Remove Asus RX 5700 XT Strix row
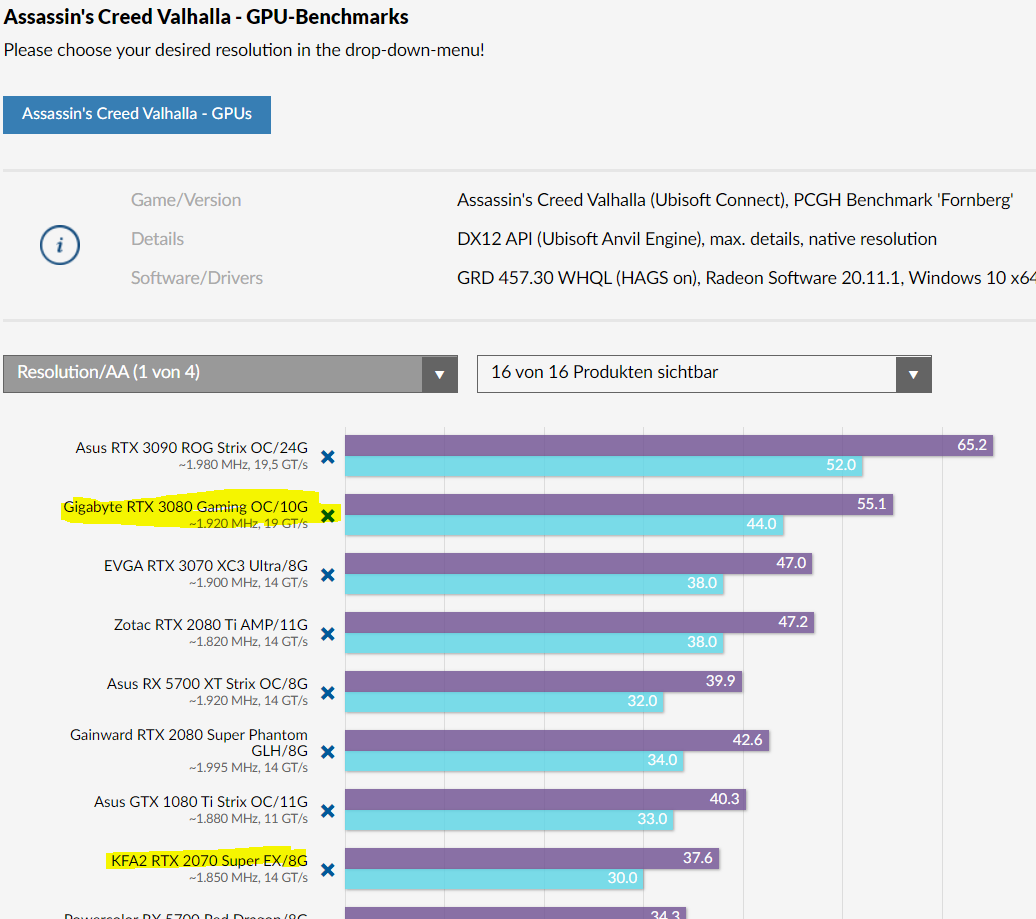Viewport: 1036px width, 919px height. tap(328, 692)
